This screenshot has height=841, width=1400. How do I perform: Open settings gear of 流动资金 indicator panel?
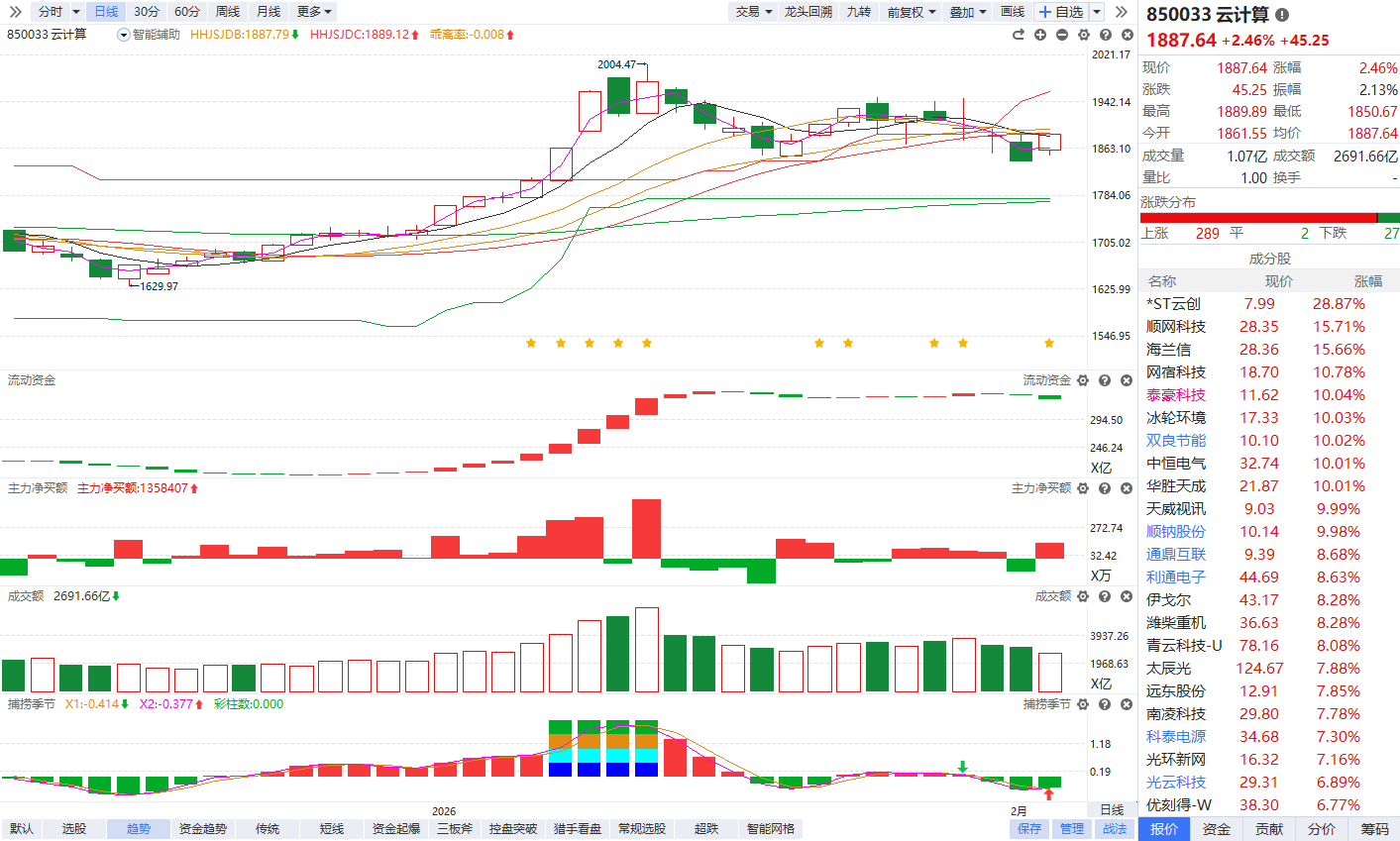click(x=1083, y=380)
